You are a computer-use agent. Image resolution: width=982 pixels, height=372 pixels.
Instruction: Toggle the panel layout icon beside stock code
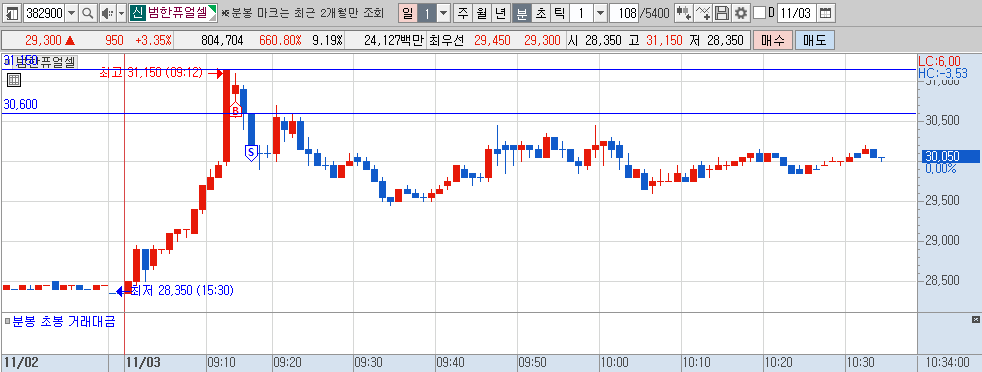12,13
